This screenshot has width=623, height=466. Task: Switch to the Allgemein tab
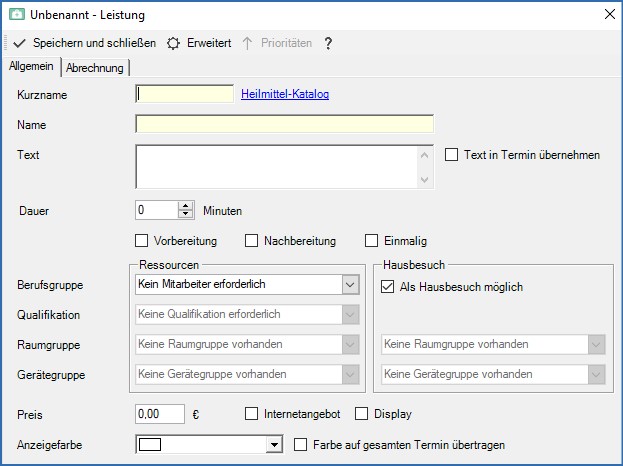tap(31, 66)
